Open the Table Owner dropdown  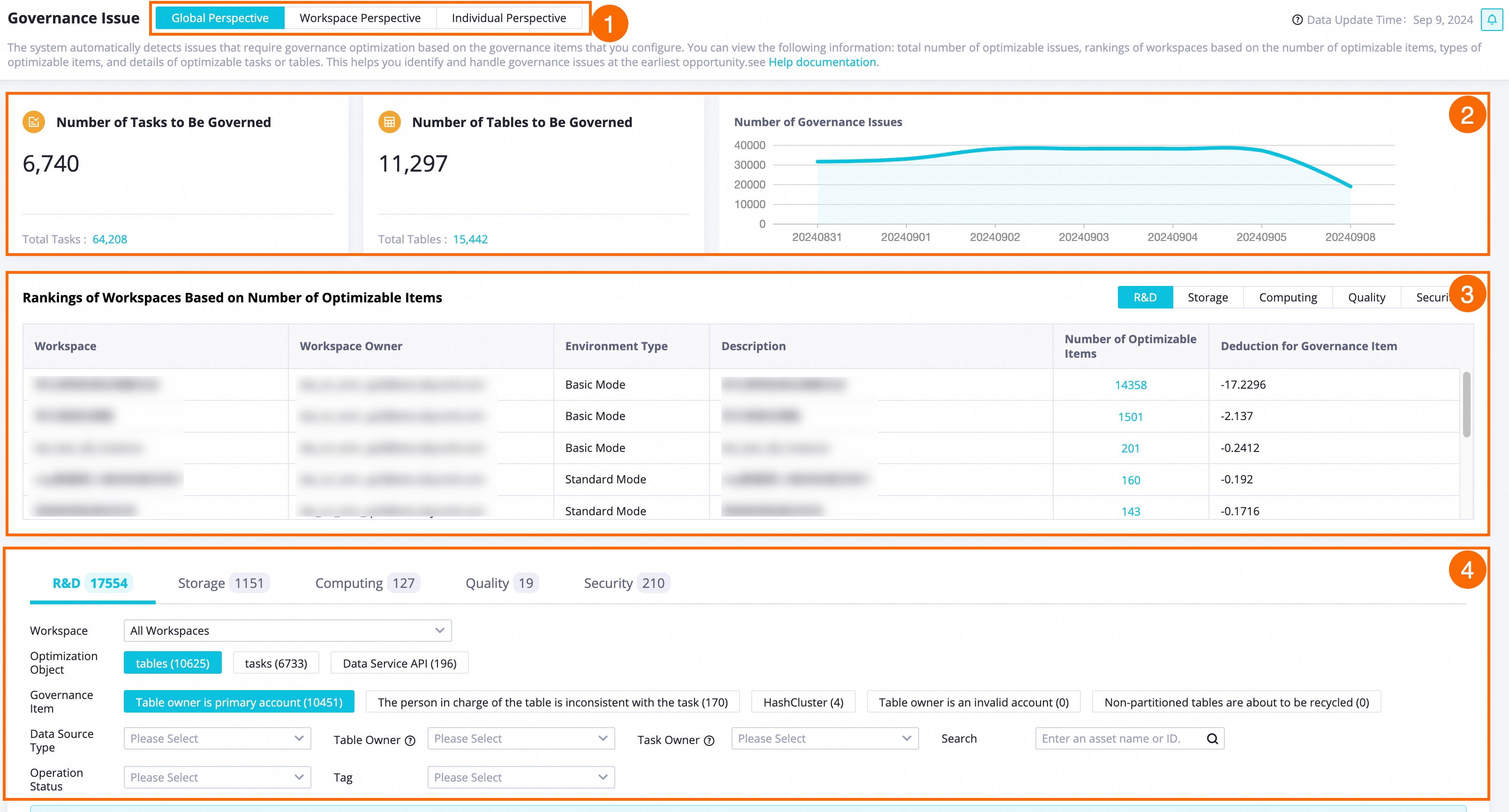coord(521,739)
